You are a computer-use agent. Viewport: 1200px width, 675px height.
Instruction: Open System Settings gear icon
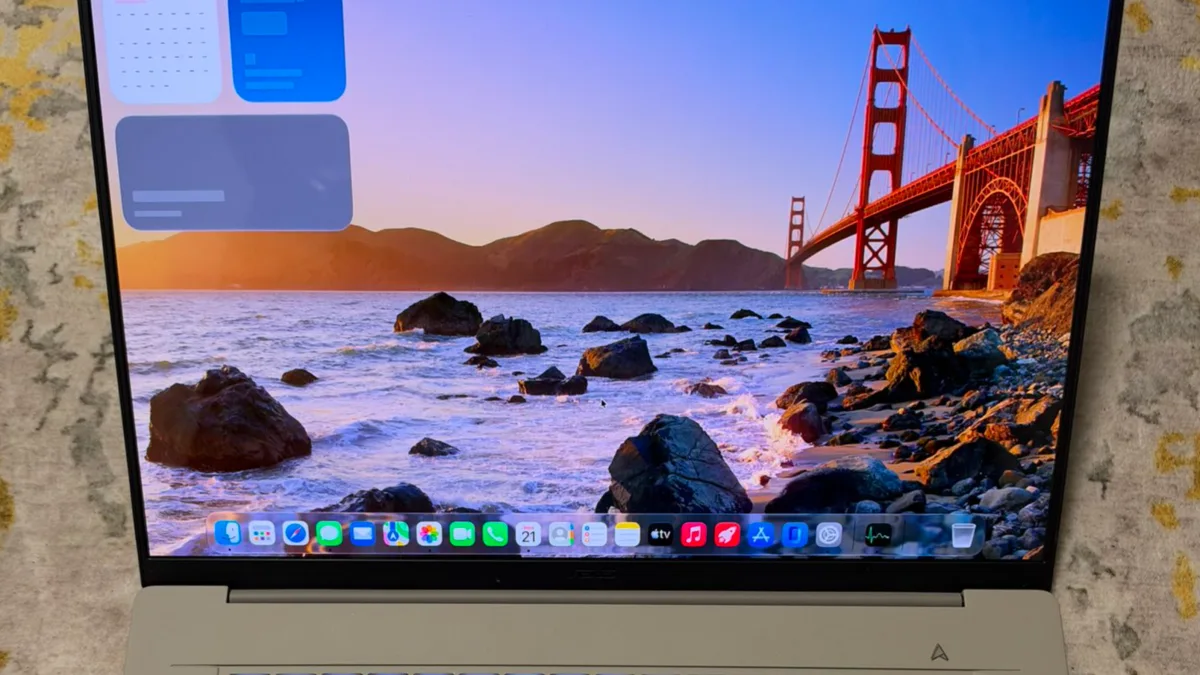pos(829,534)
